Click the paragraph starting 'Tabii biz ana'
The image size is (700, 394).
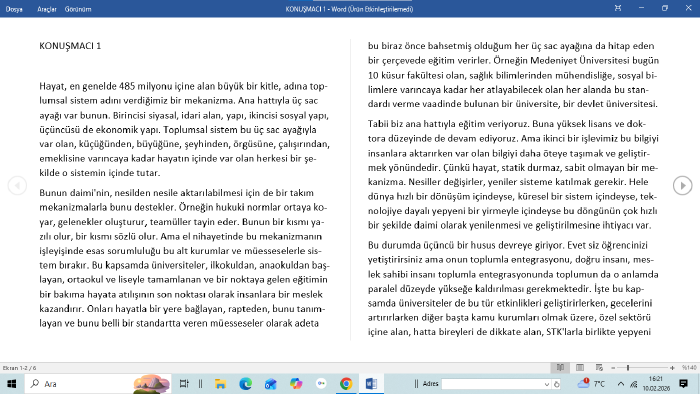click(513, 174)
